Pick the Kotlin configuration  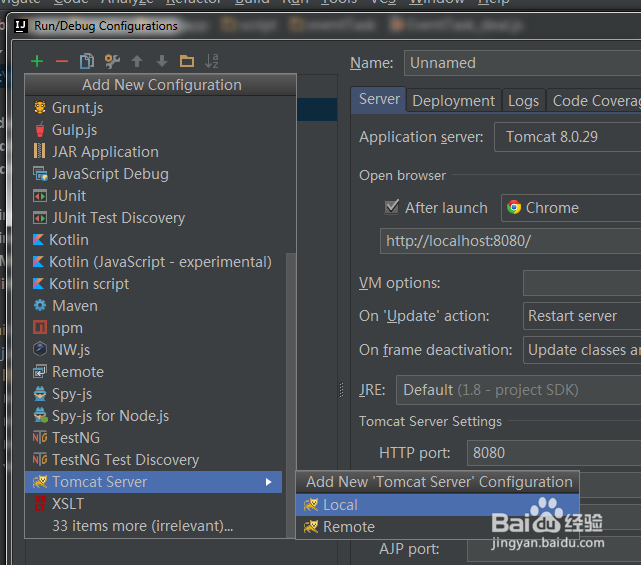155,240
